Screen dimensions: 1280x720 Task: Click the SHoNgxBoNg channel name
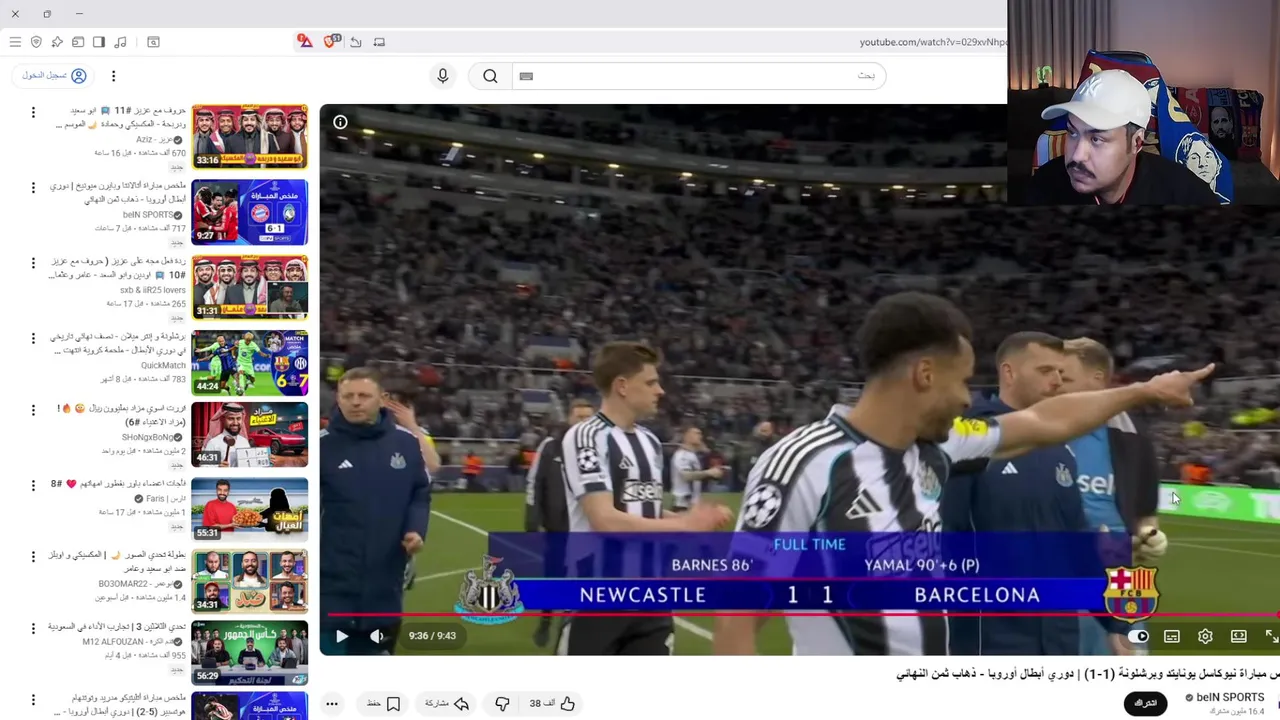click(x=148, y=438)
